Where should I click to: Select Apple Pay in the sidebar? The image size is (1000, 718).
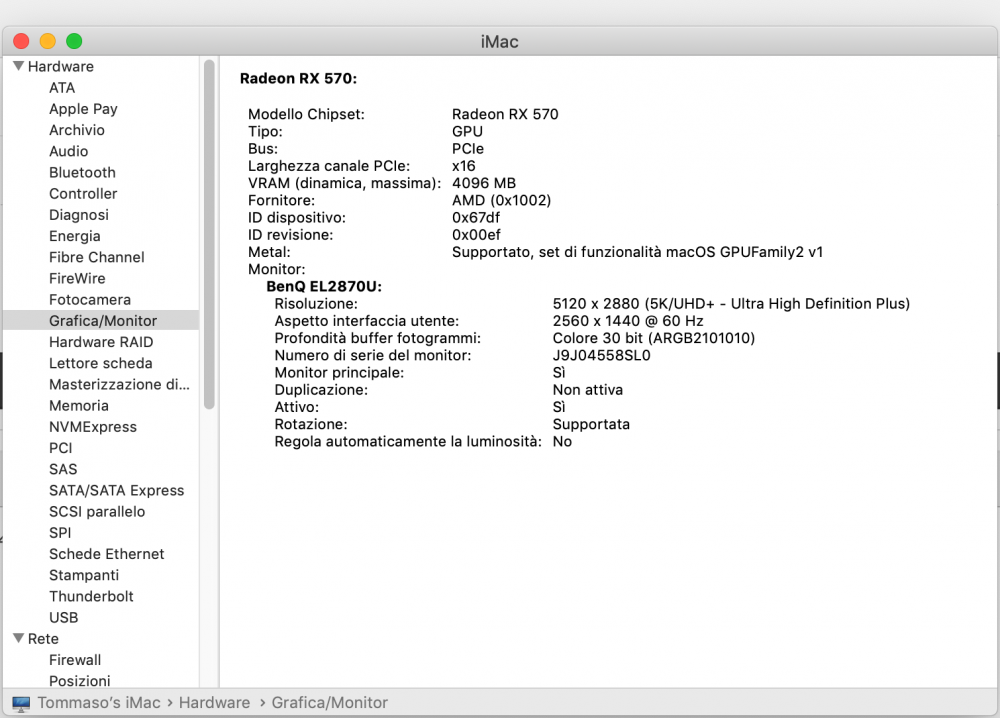[84, 109]
